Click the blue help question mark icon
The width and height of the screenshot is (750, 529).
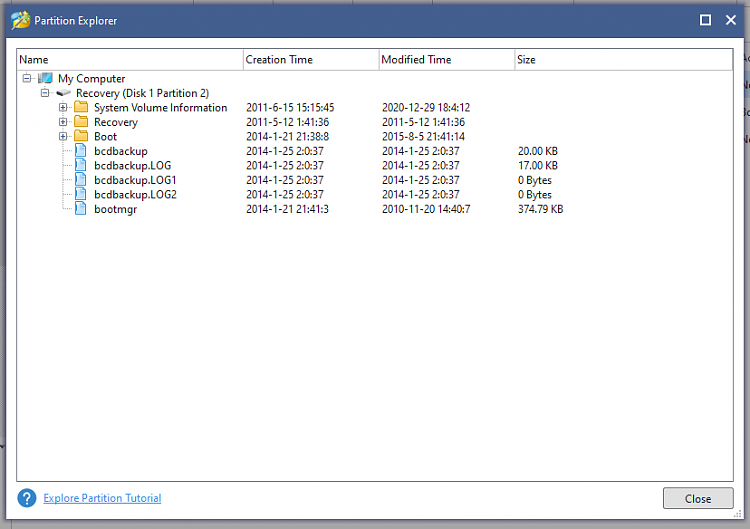point(27,498)
